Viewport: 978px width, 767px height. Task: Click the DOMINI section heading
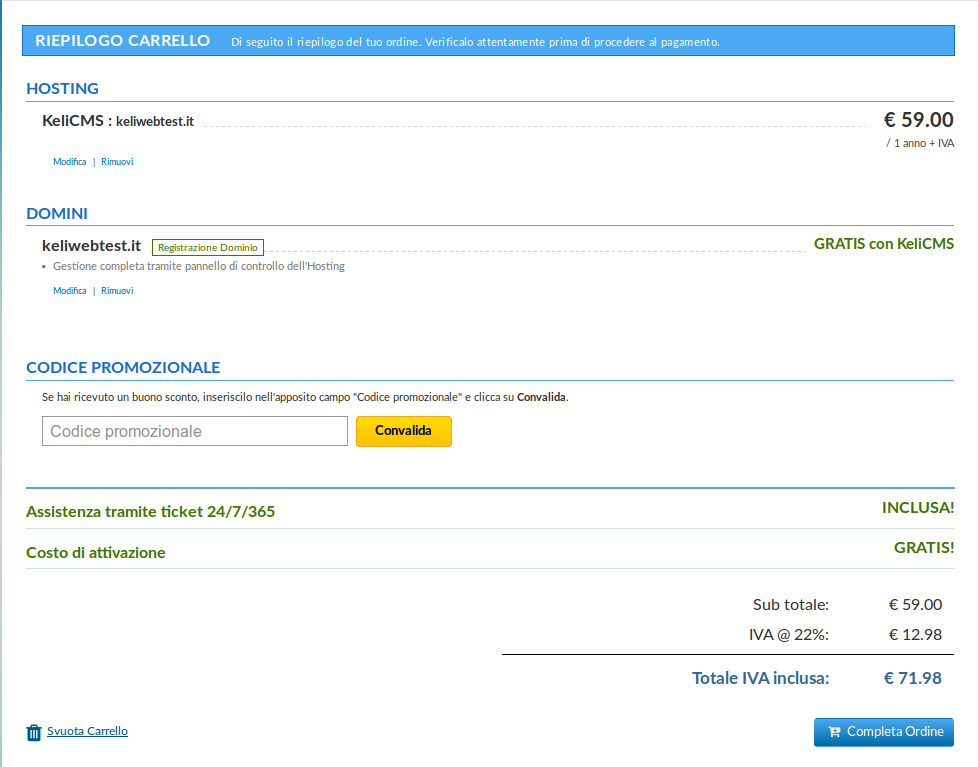[57, 213]
